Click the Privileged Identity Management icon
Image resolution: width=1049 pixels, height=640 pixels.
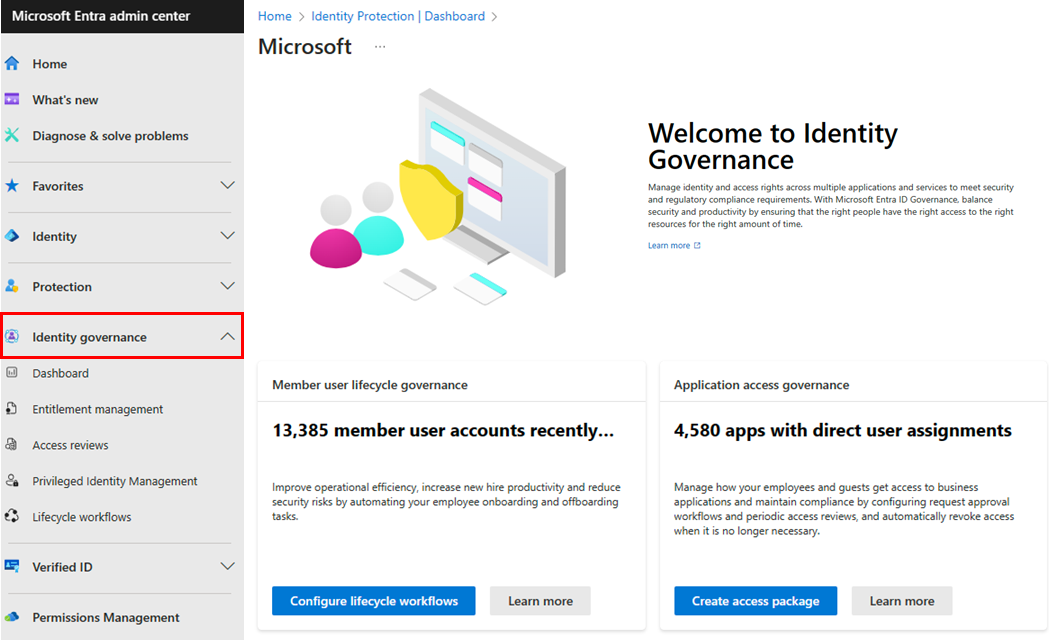coord(12,481)
